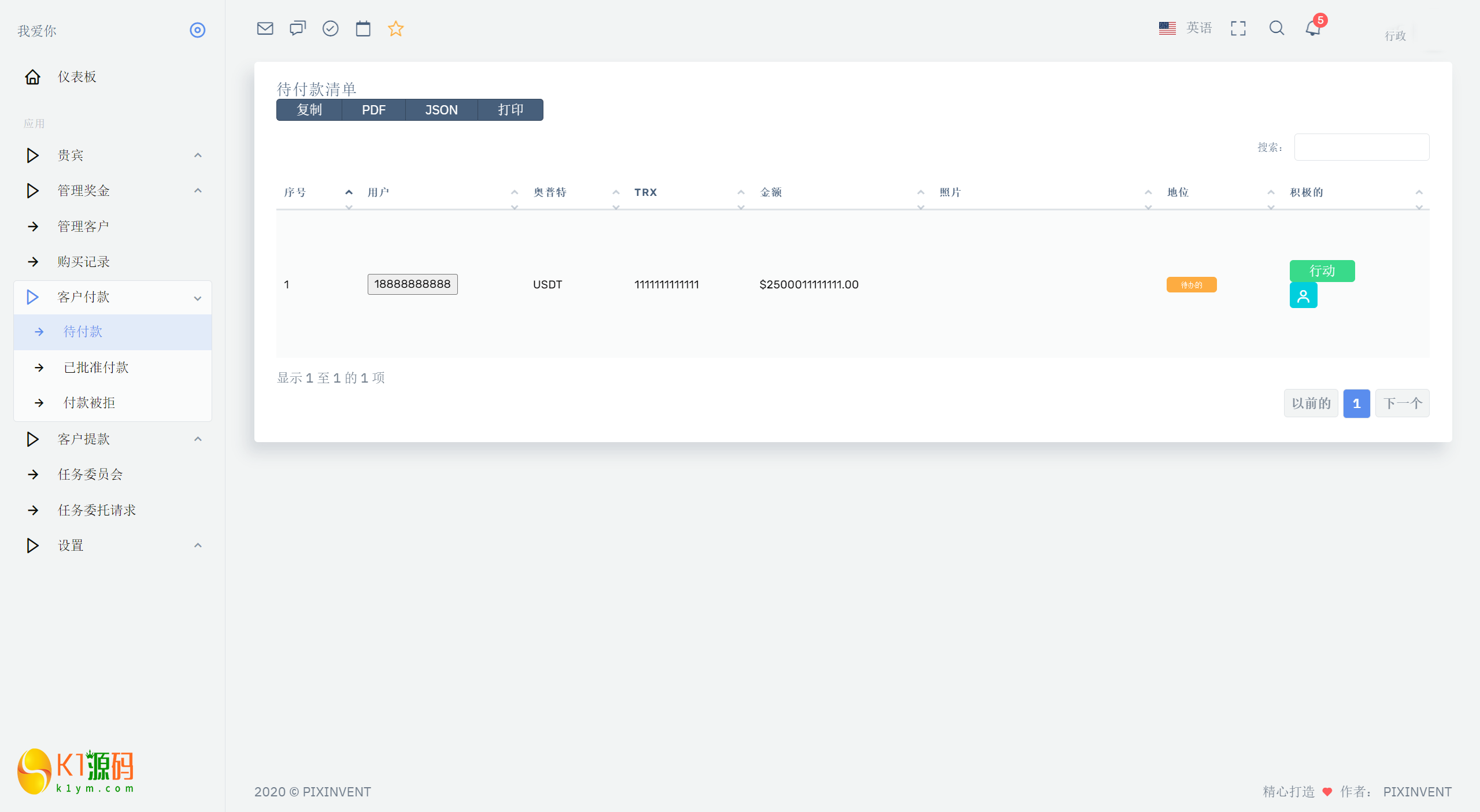Click the play triangle icon beside 贵宾
The height and width of the screenshot is (812, 1480).
(32, 155)
